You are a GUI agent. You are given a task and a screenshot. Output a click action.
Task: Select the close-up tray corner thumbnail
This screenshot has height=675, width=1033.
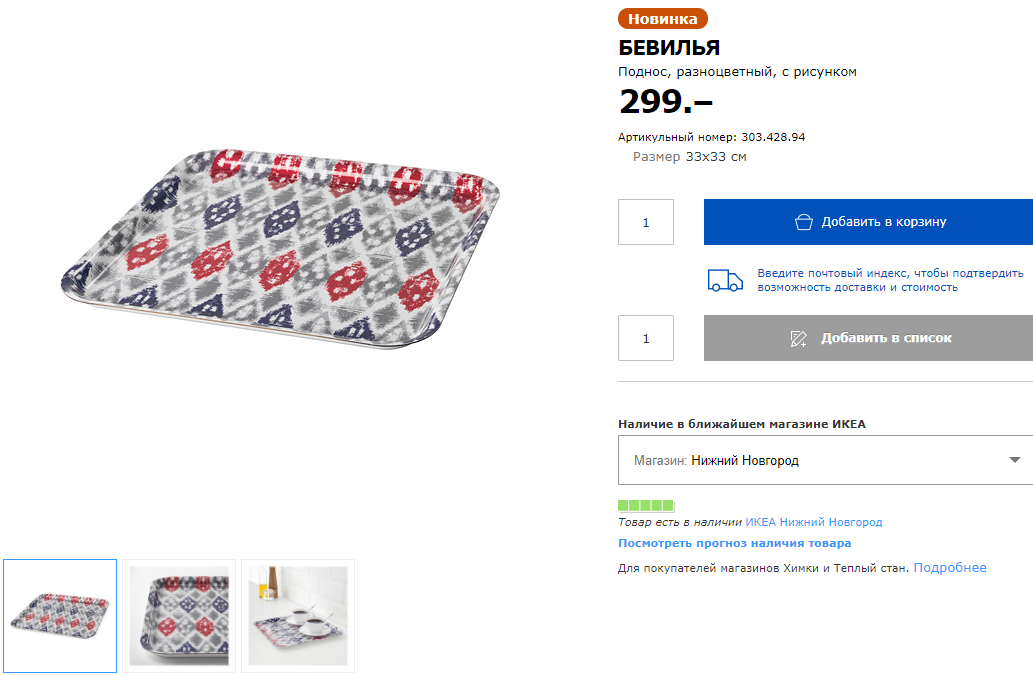pyautogui.click(x=179, y=615)
